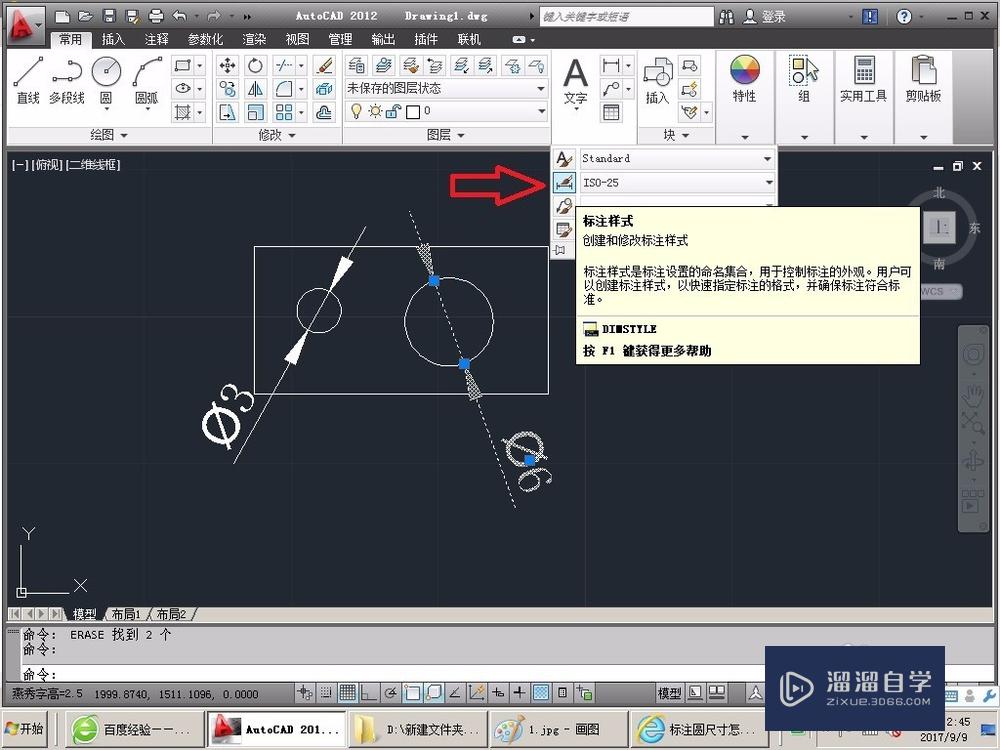This screenshot has height=750, width=1000.
Task: Expand the Block (块) panel
Action: (677, 135)
